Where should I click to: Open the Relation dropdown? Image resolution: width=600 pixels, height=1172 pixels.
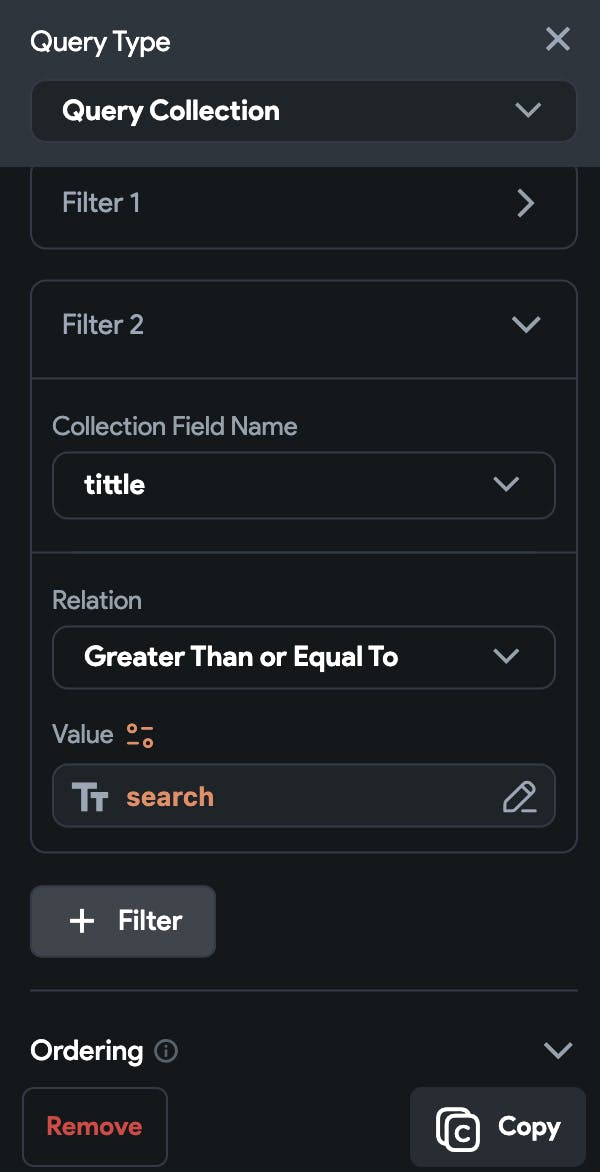(x=303, y=657)
